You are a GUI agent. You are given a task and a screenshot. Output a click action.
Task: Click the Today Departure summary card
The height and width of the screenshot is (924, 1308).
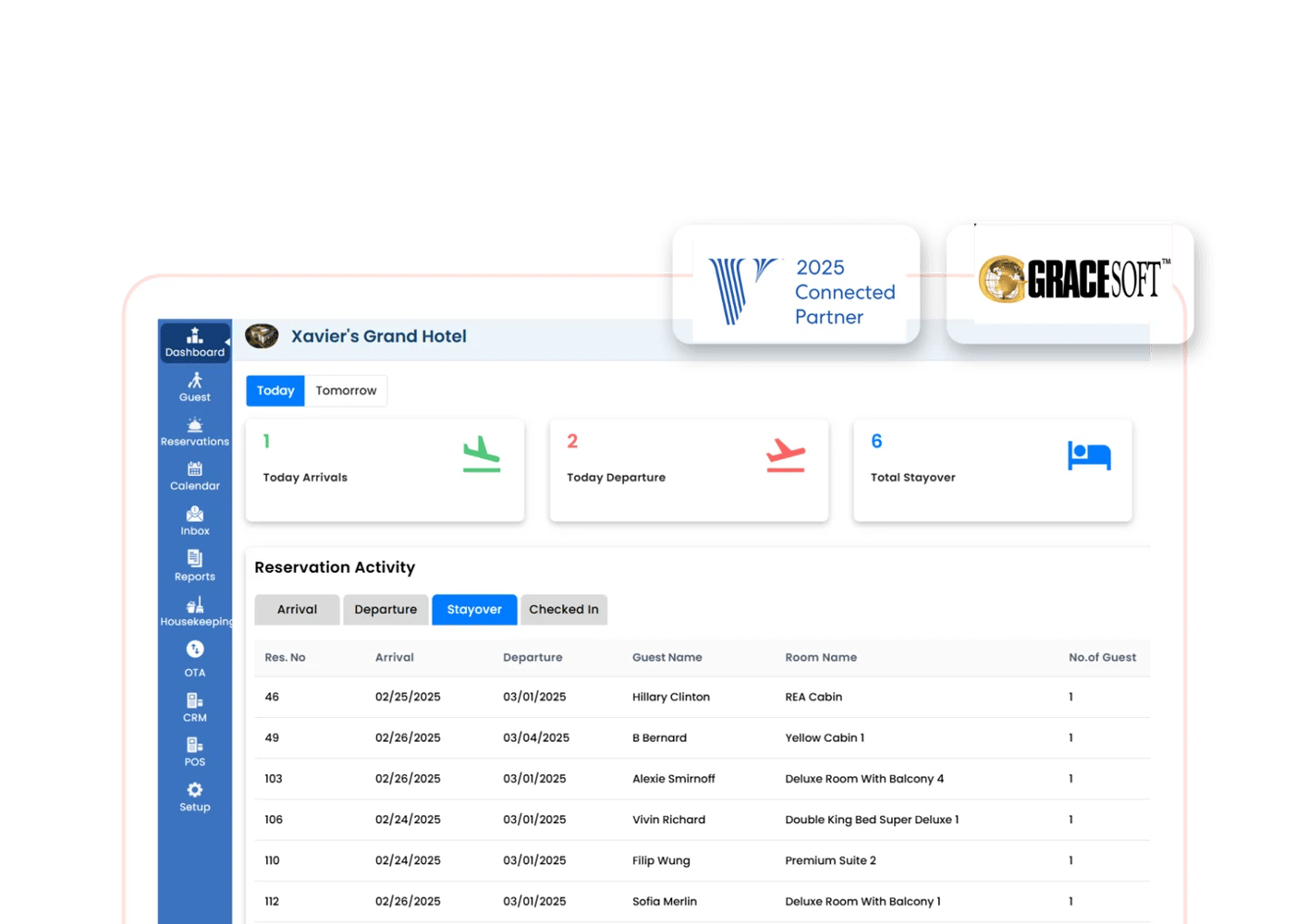689,470
